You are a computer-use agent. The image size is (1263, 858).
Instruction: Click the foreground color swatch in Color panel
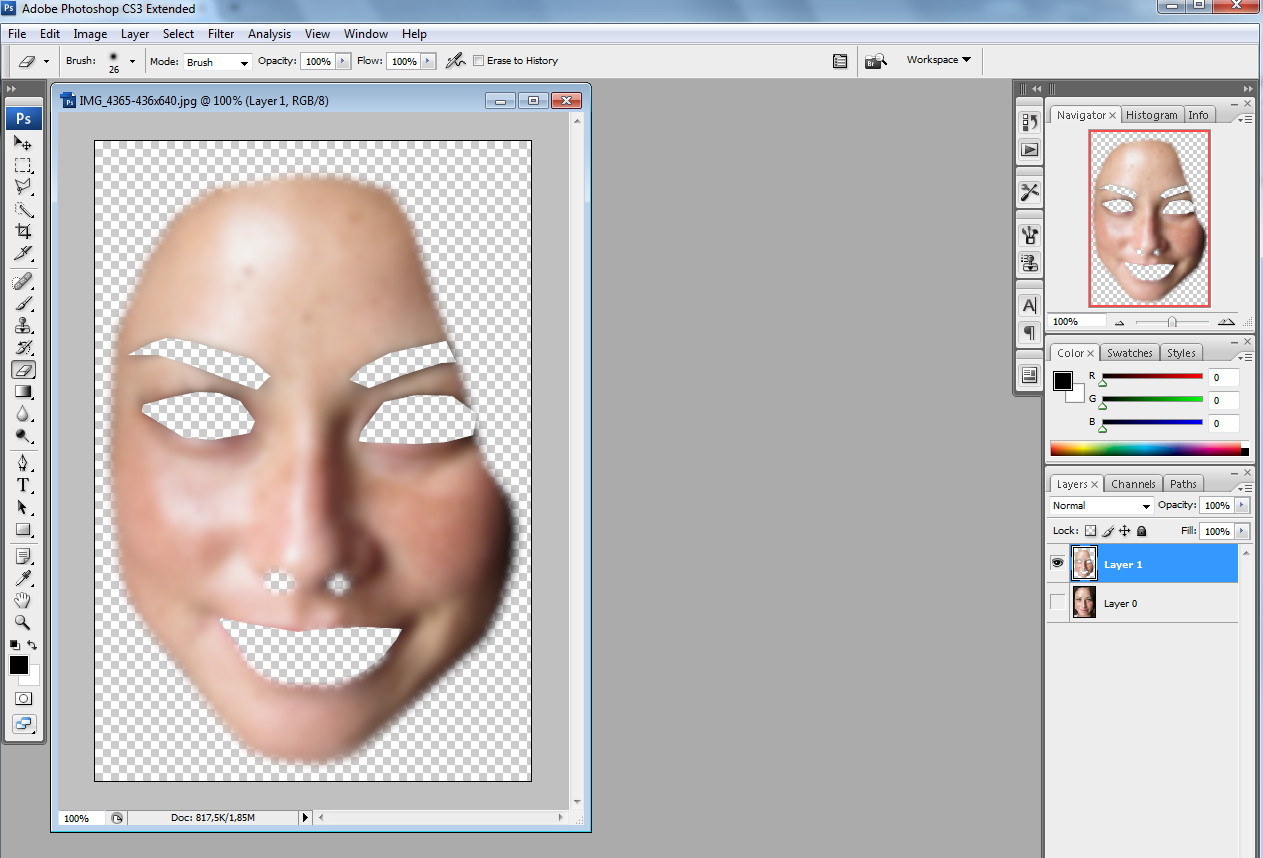pyautogui.click(x=1062, y=381)
